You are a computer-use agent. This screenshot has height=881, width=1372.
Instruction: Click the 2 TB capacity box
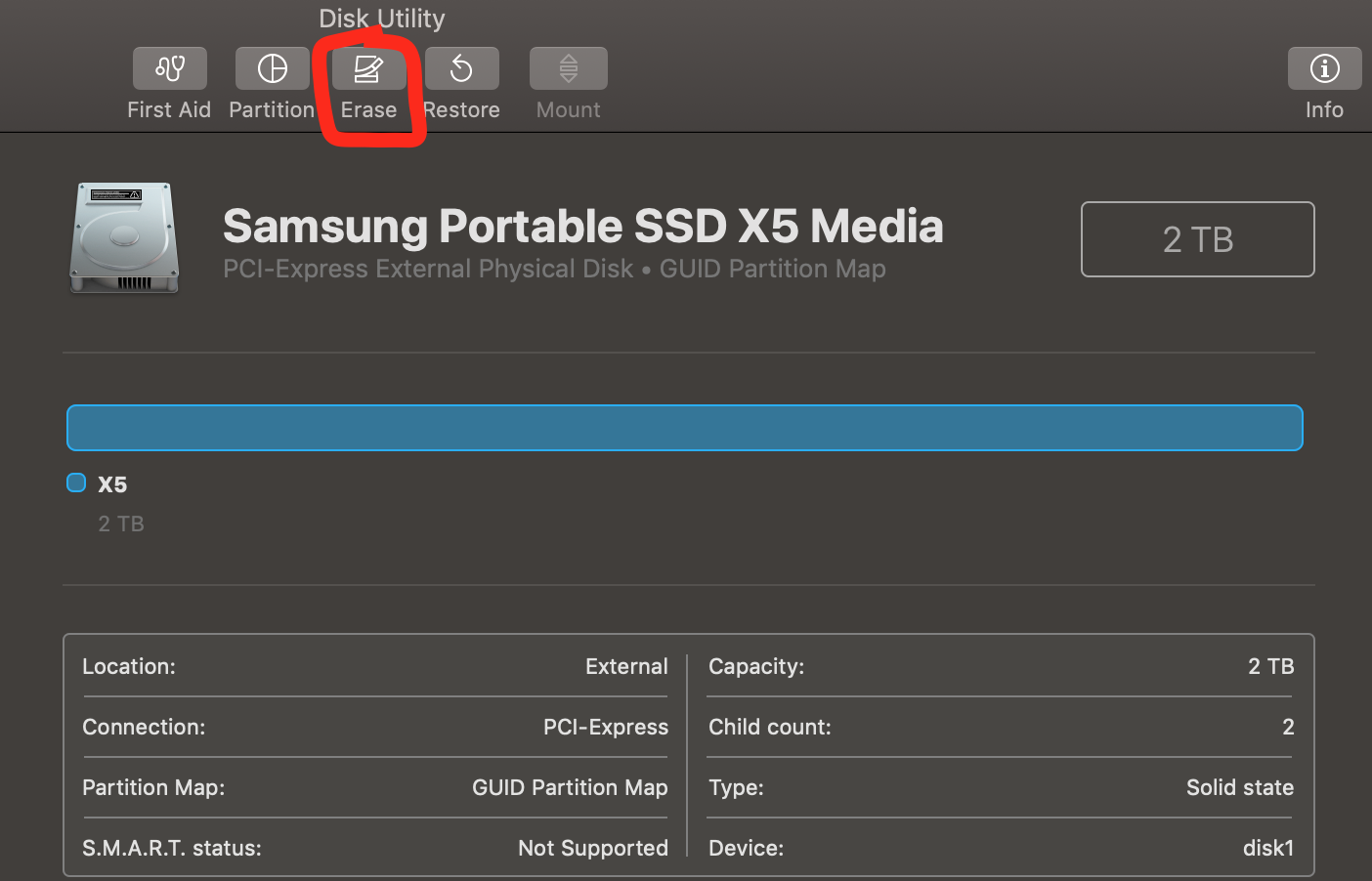[x=1197, y=239]
